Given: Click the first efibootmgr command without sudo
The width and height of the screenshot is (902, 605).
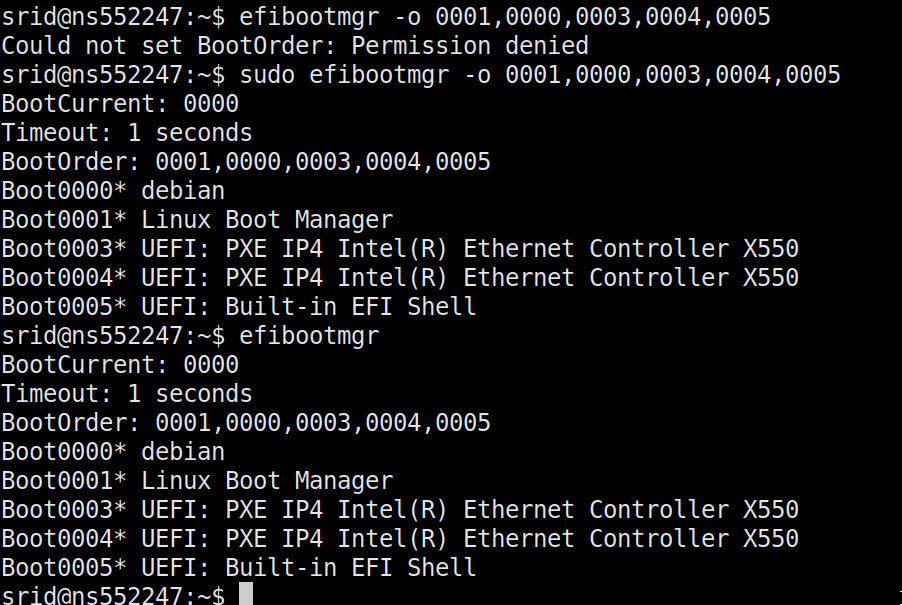Looking at the screenshot, I should coord(505,17).
